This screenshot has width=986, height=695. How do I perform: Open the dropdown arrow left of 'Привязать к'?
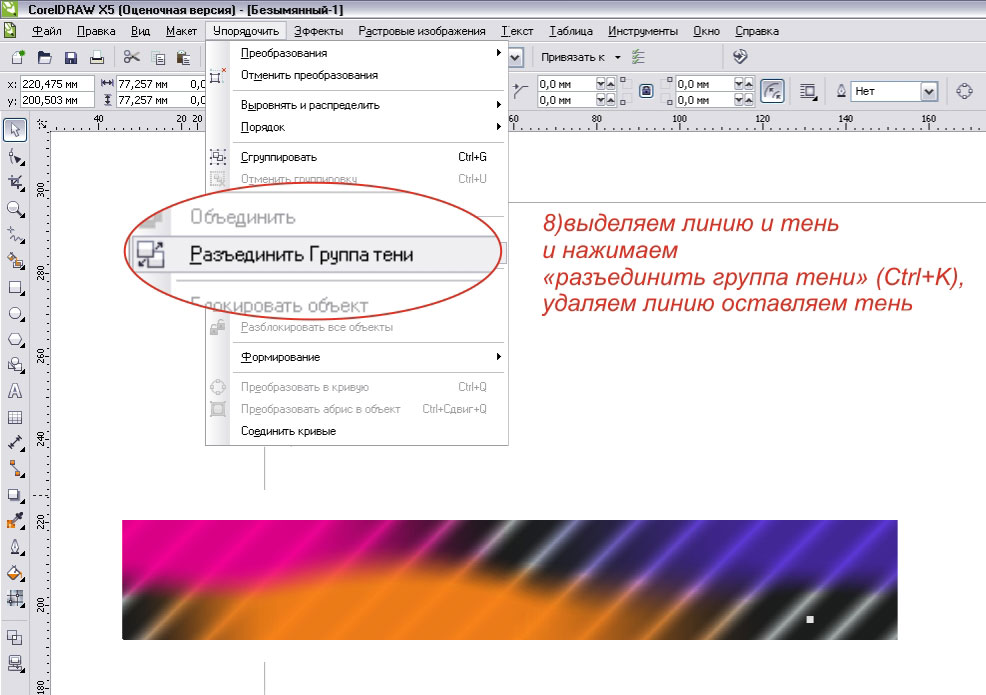tap(515, 57)
